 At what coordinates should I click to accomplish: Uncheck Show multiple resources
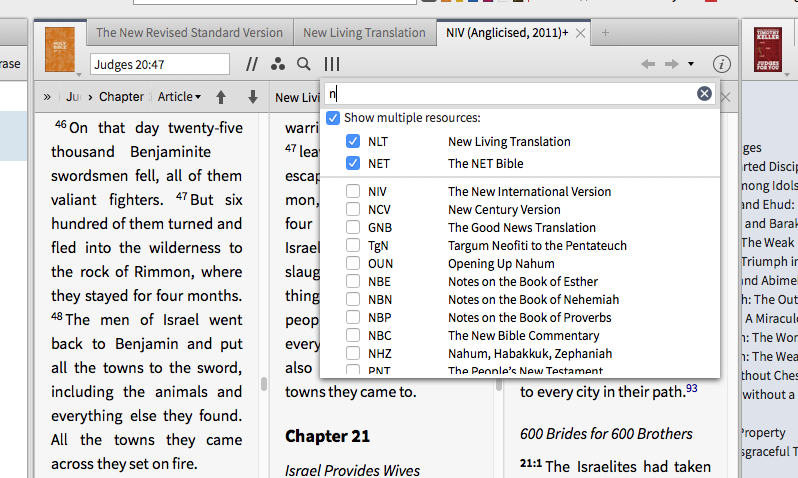click(x=333, y=118)
